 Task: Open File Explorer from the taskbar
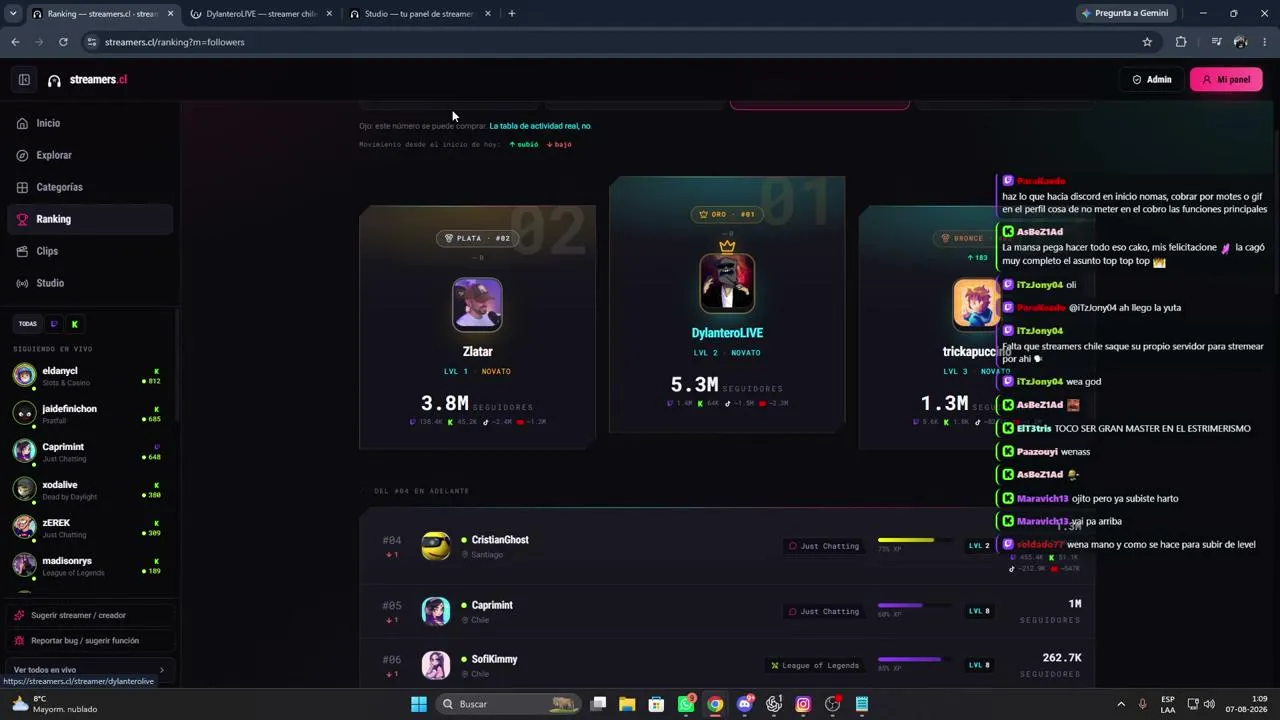click(x=627, y=704)
